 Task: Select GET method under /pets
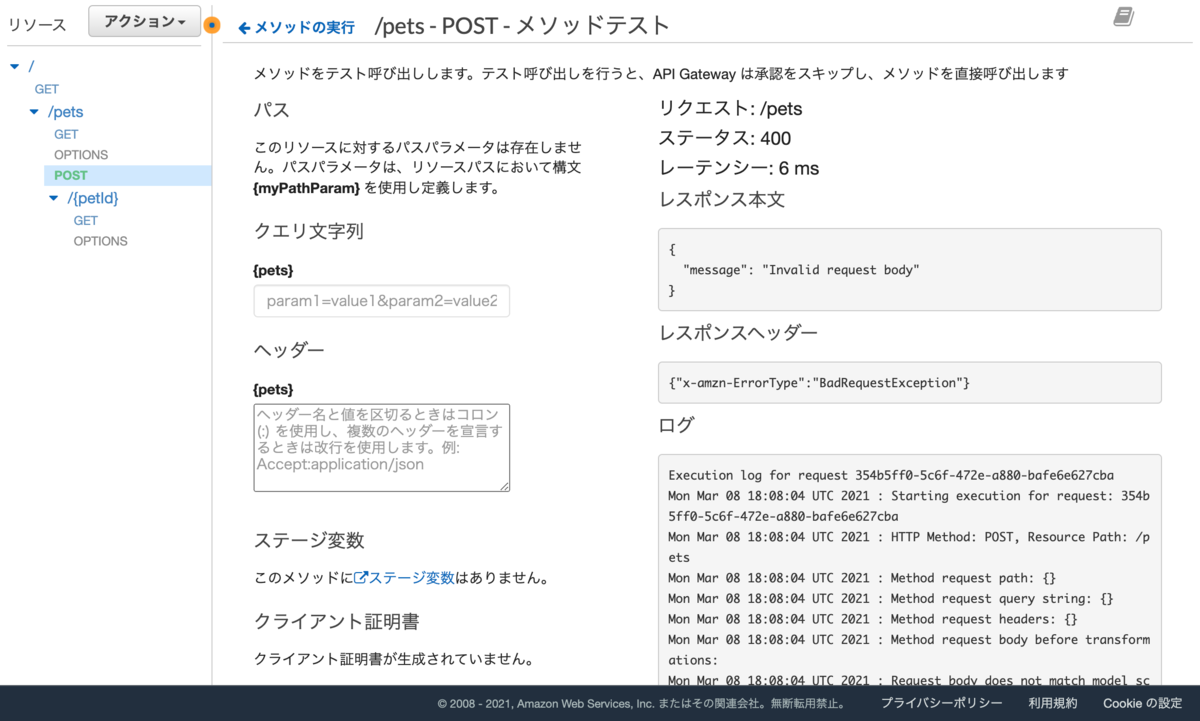tap(66, 134)
